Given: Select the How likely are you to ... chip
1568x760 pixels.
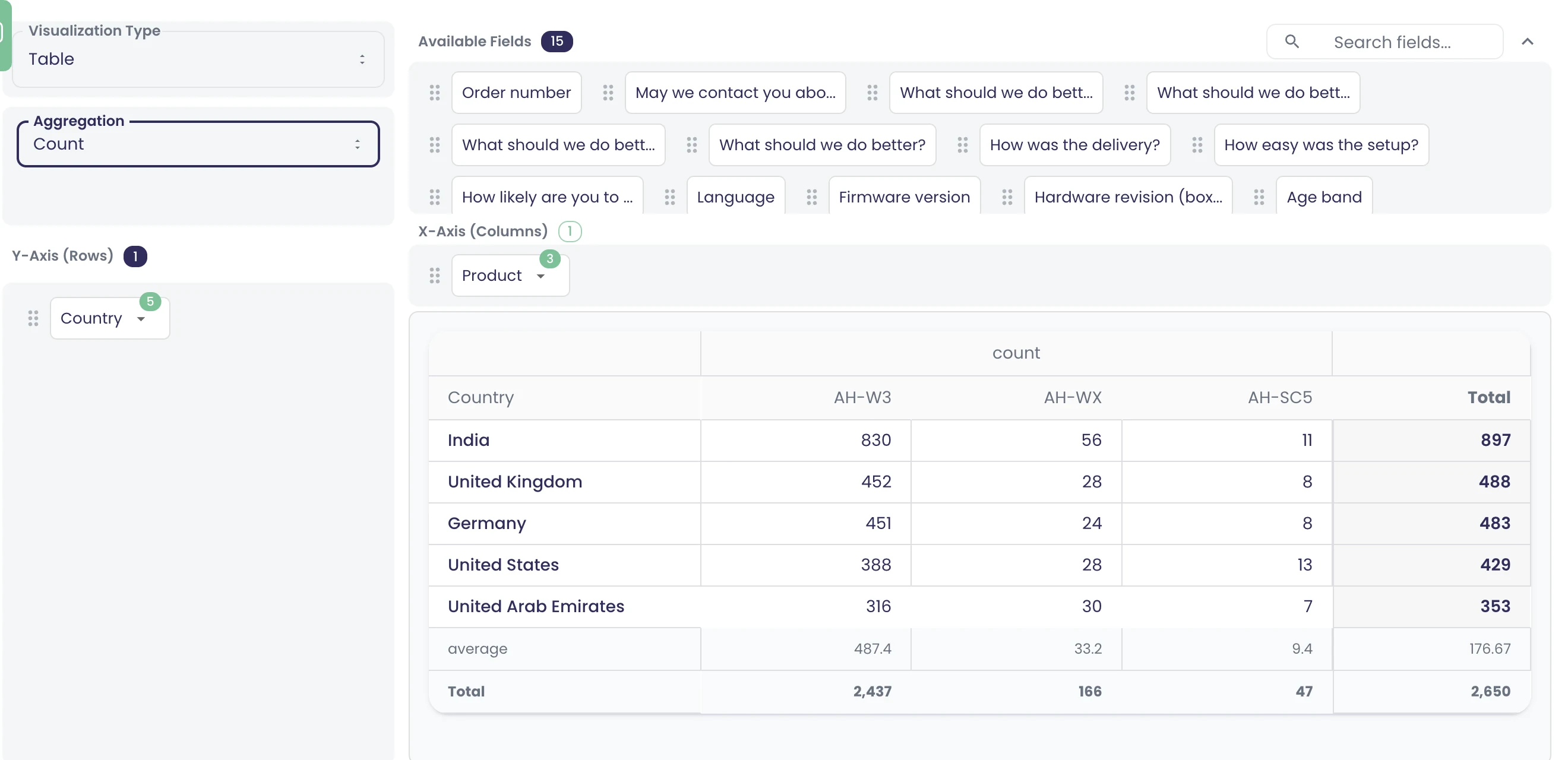Looking at the screenshot, I should click(x=547, y=196).
